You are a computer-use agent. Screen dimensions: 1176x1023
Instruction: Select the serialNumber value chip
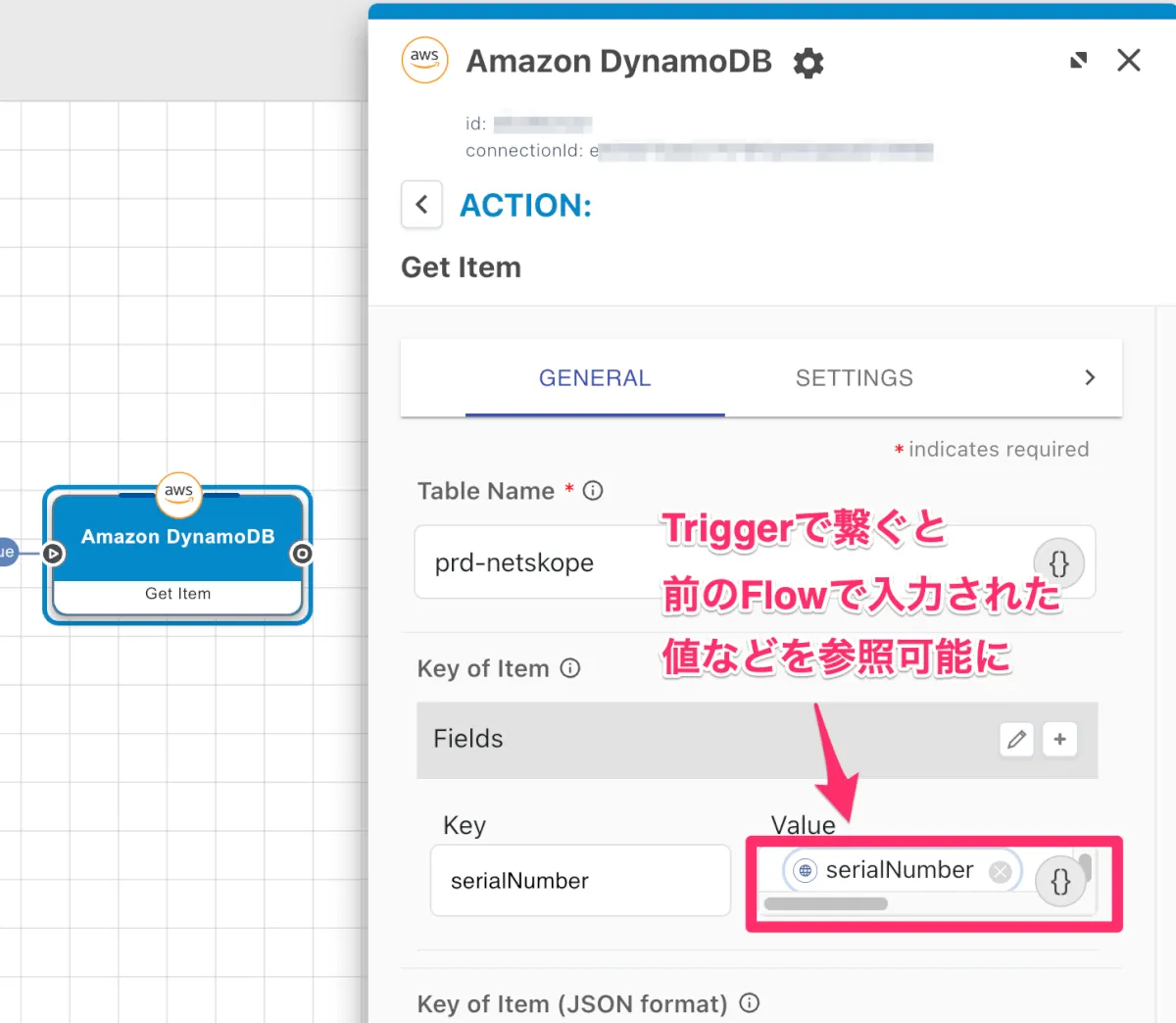(x=900, y=870)
